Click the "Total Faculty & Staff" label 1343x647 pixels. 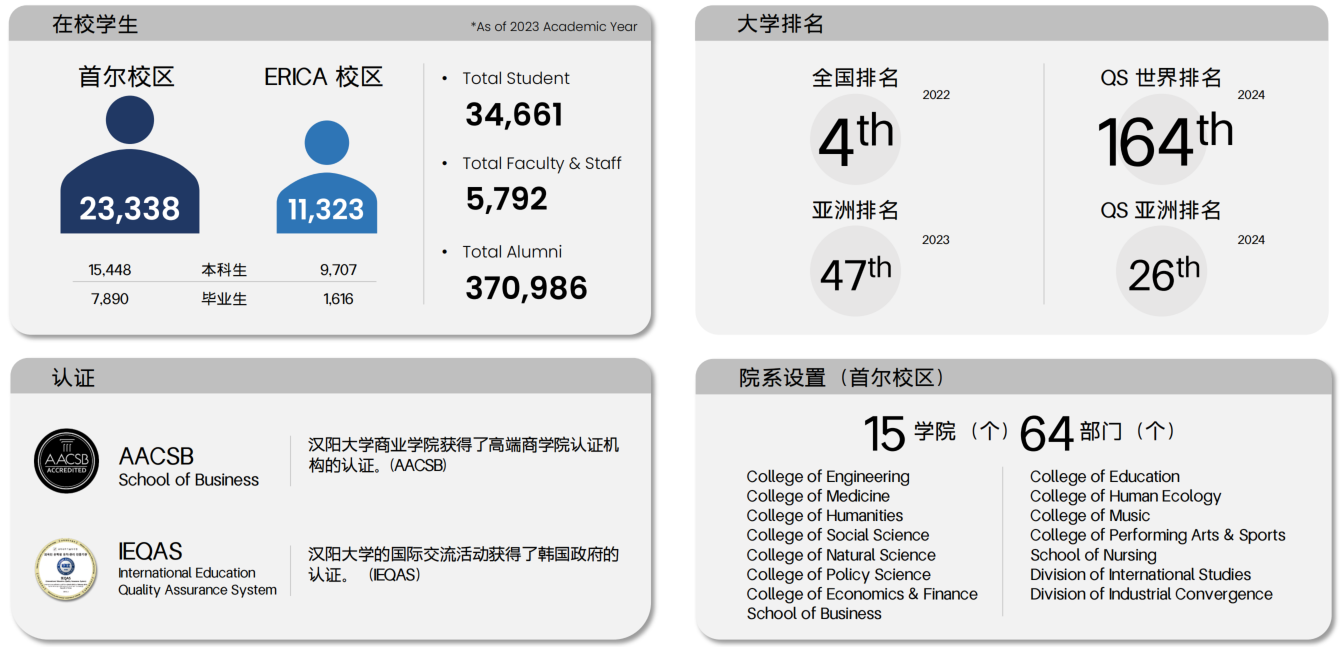click(x=542, y=163)
